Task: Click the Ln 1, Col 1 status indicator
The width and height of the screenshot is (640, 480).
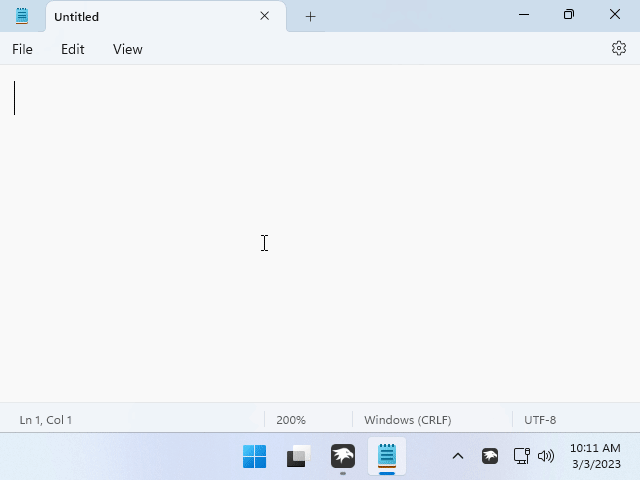Action: [46, 420]
